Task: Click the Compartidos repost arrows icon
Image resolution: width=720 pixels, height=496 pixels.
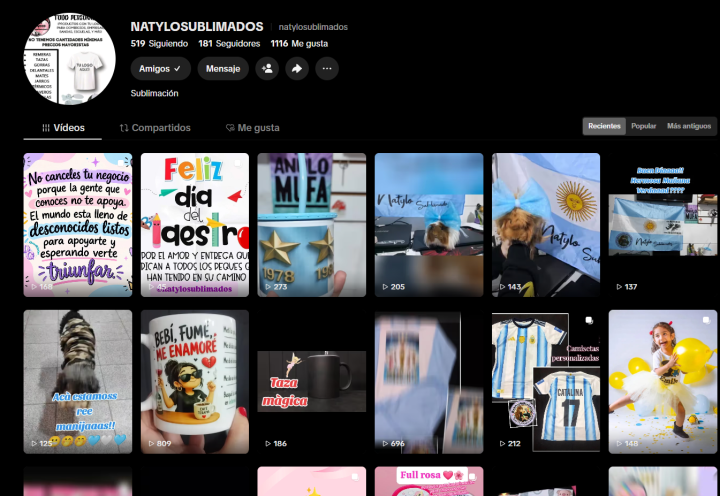Action: click(124, 128)
